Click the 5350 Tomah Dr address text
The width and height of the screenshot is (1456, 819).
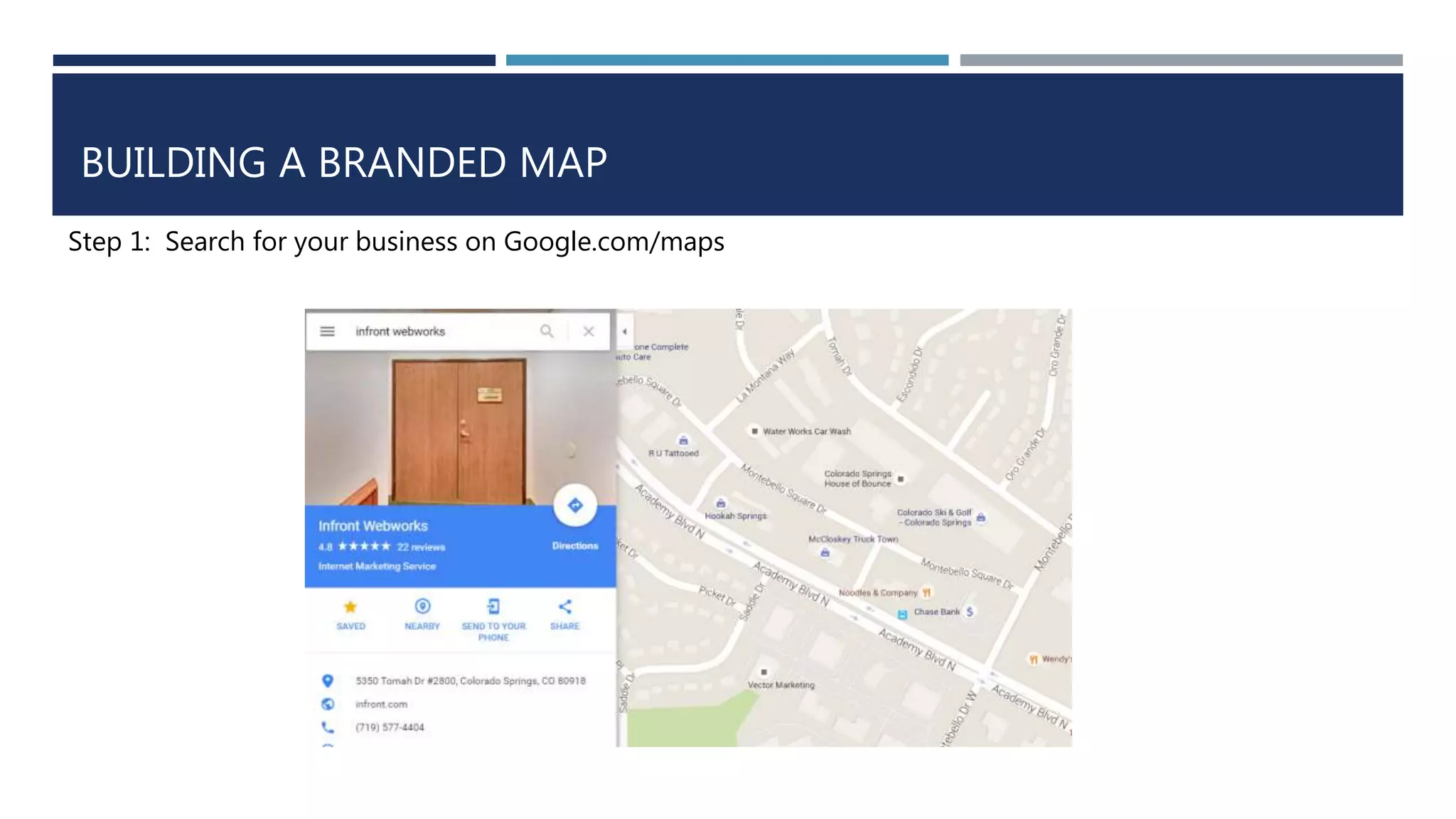click(x=471, y=681)
